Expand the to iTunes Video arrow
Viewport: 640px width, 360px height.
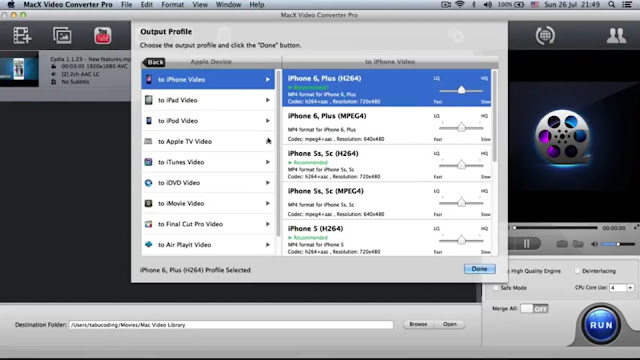(x=268, y=162)
